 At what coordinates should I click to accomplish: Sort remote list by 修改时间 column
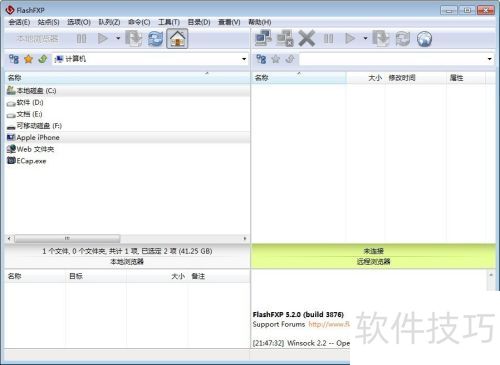(x=415, y=78)
